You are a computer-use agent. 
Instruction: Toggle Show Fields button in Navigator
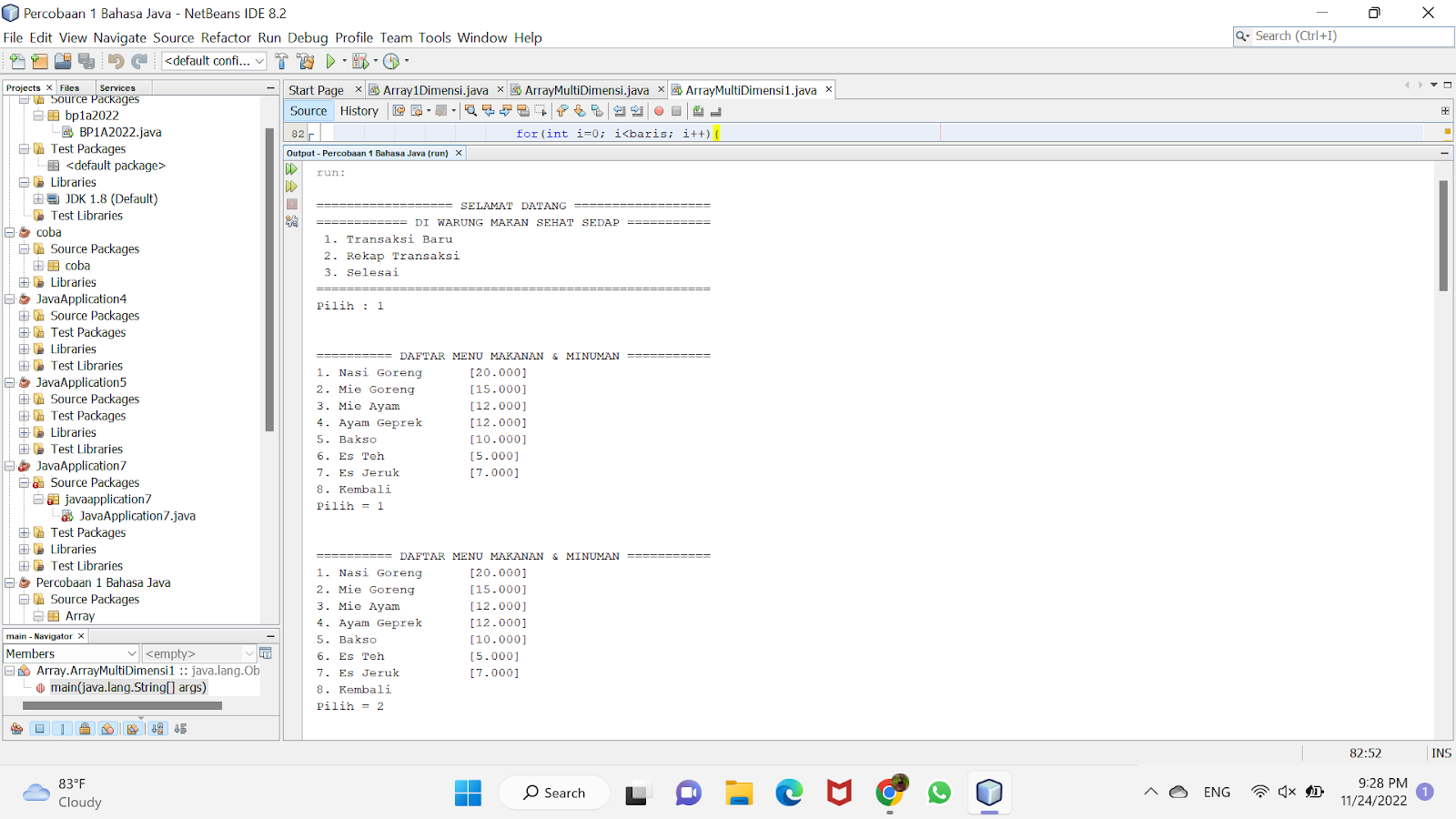pyautogui.click(x=39, y=729)
